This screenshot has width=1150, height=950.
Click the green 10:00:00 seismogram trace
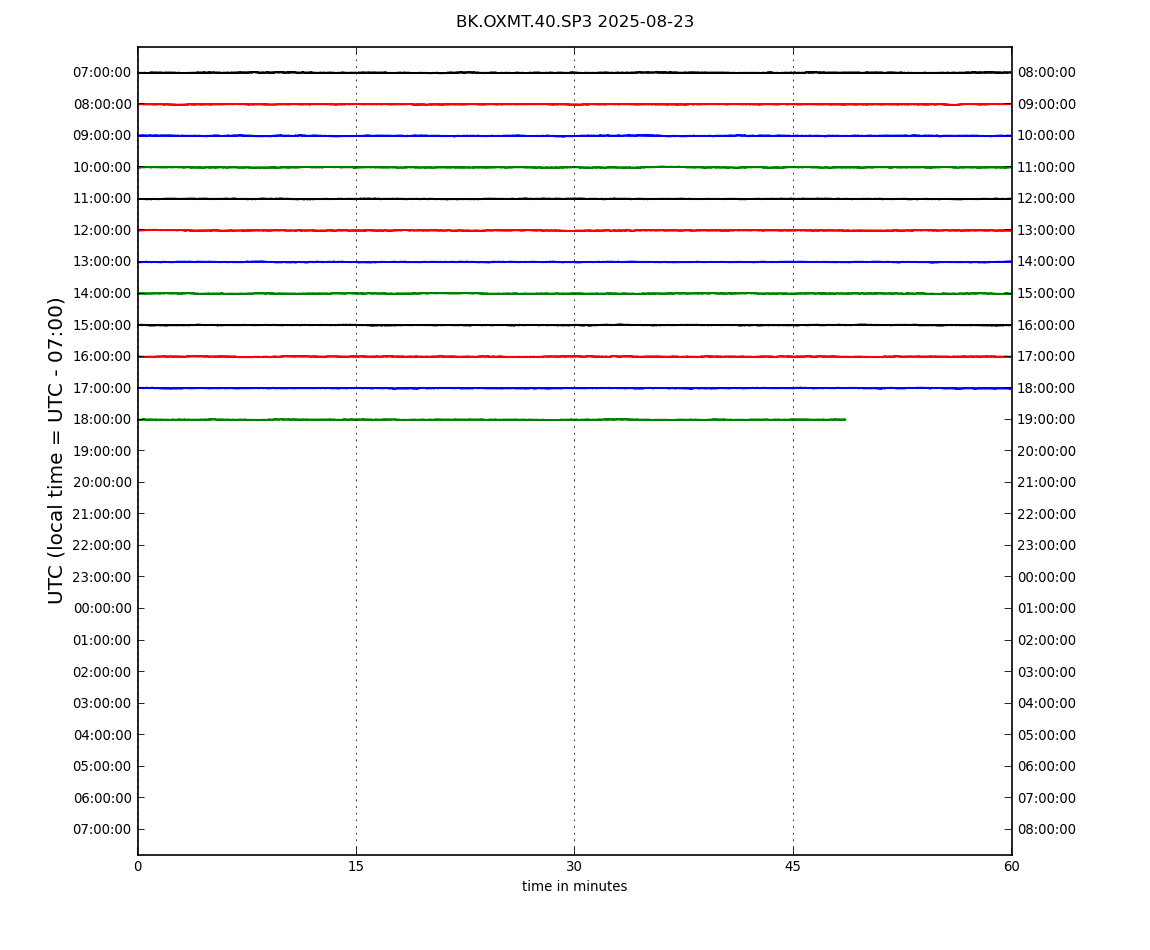coord(574,167)
